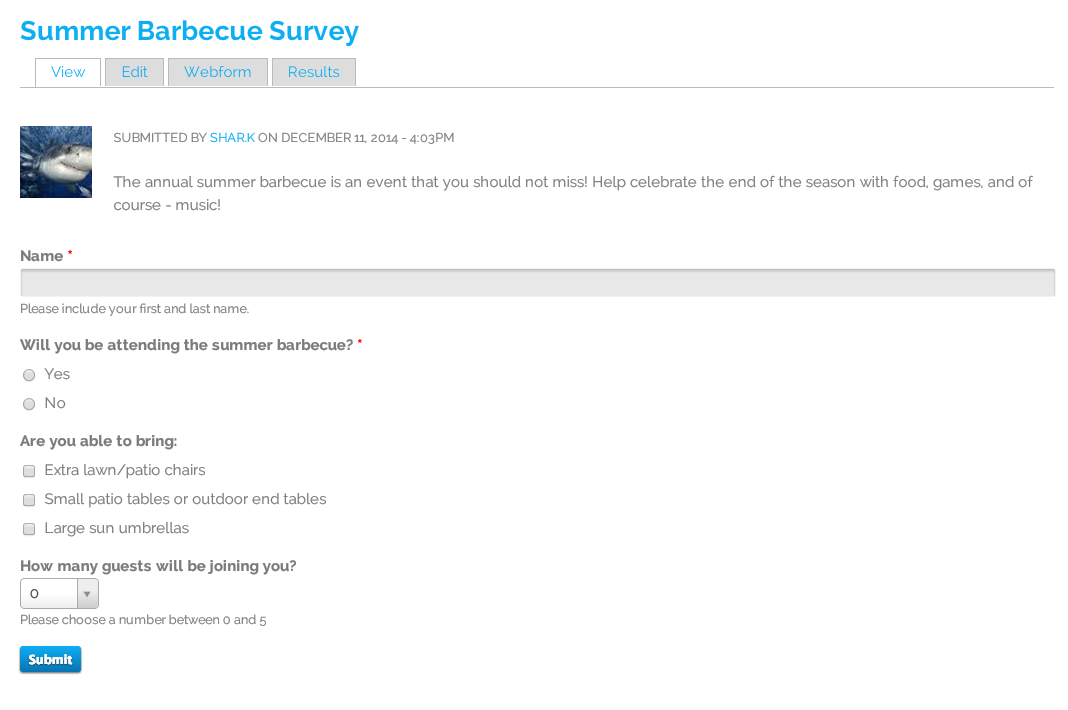The width and height of the screenshot is (1068, 710).
Task: Submit the survey form
Action: [x=50, y=660]
